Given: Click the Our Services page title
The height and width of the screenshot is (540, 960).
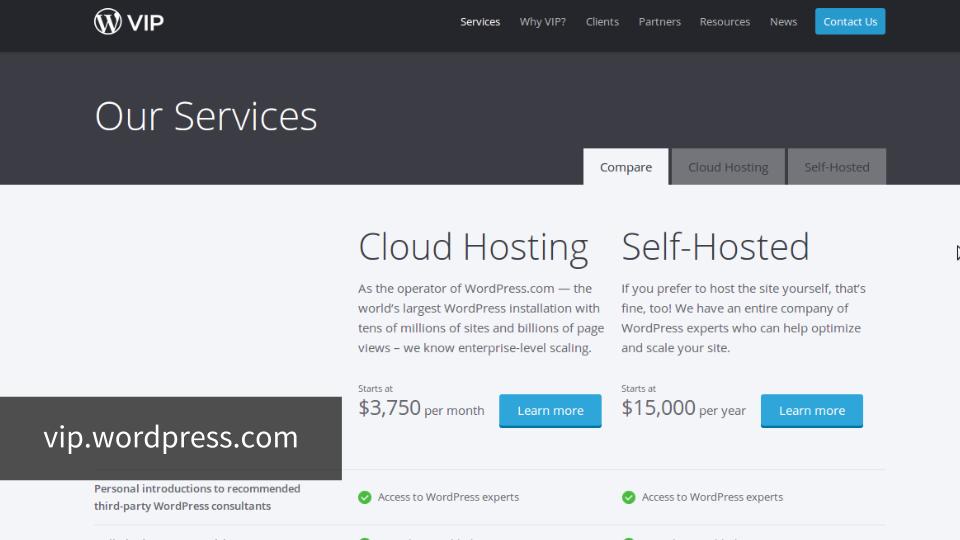Looking at the screenshot, I should pyautogui.click(x=206, y=116).
